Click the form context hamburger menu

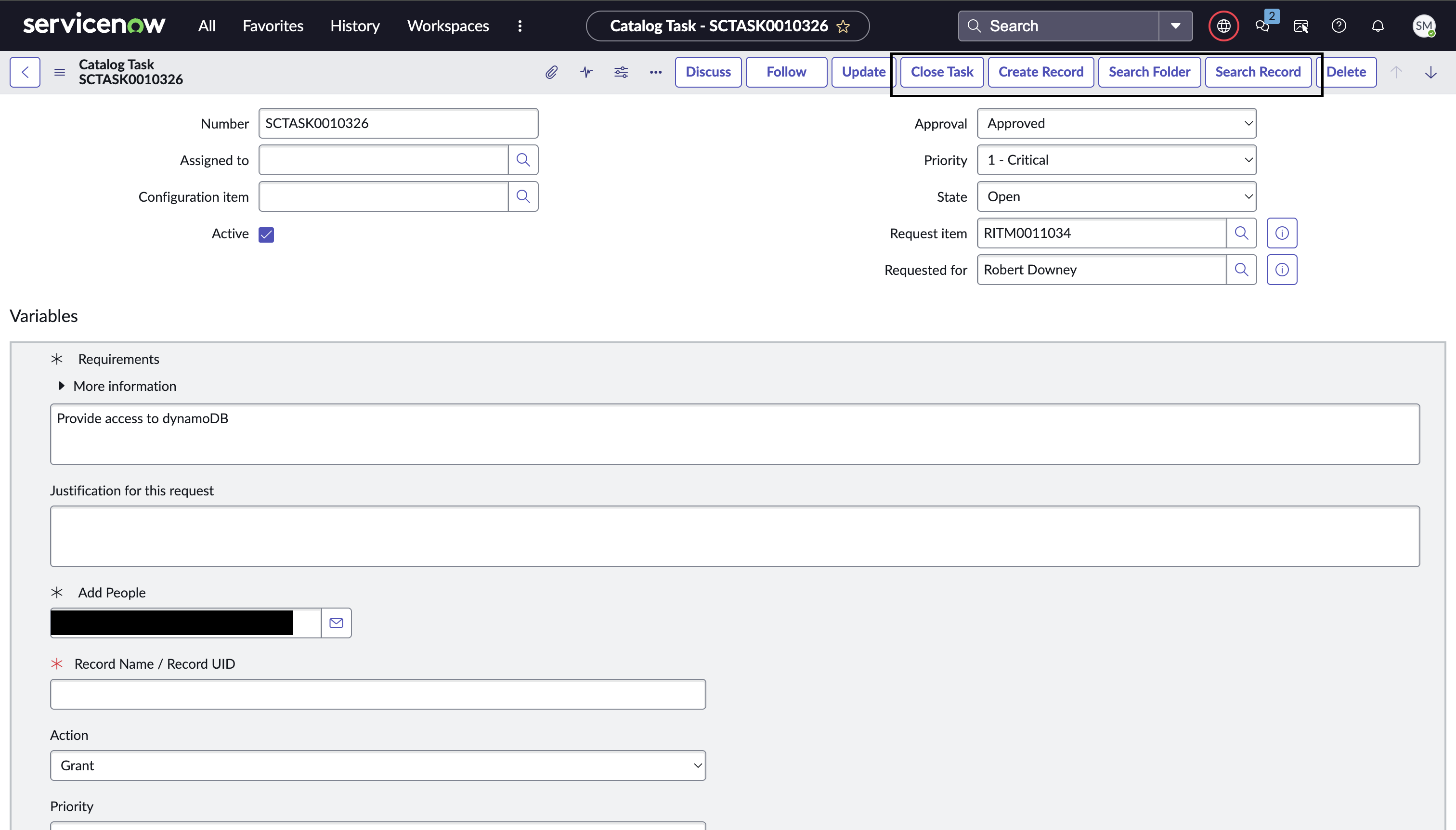pyautogui.click(x=59, y=72)
